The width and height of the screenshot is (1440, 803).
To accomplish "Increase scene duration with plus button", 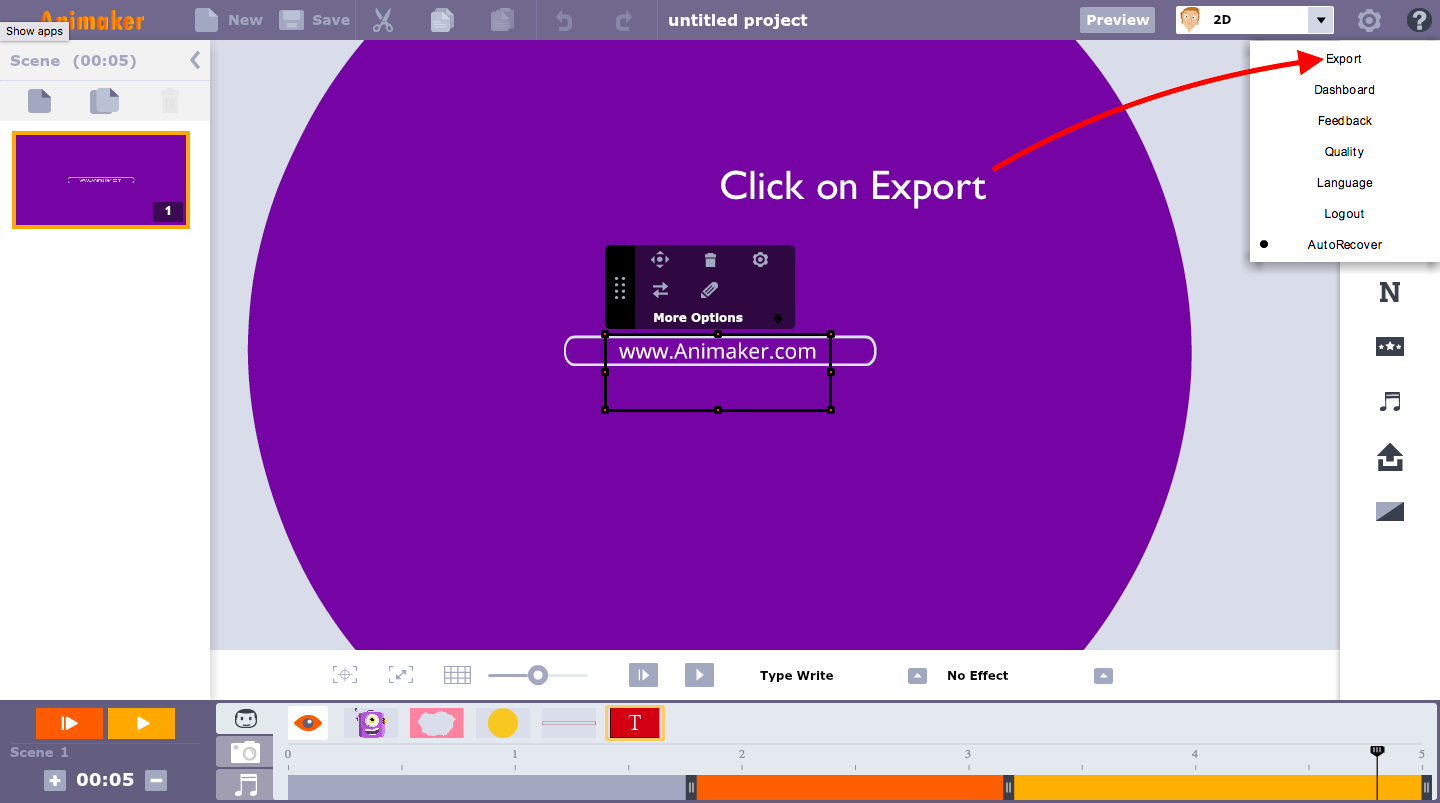I will pyautogui.click(x=55, y=781).
